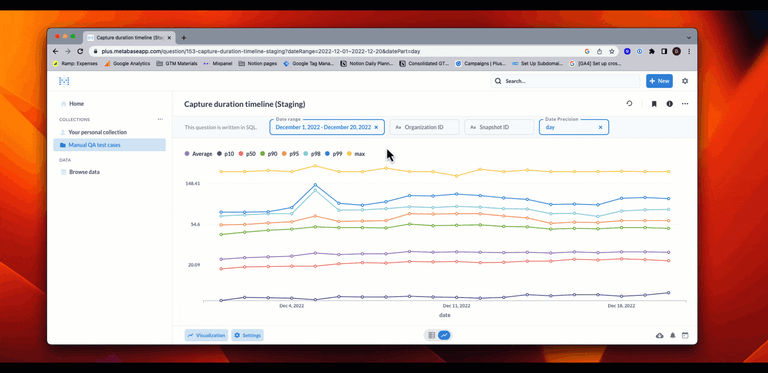
Task: Clear the Date Precision value
Action: [600, 127]
